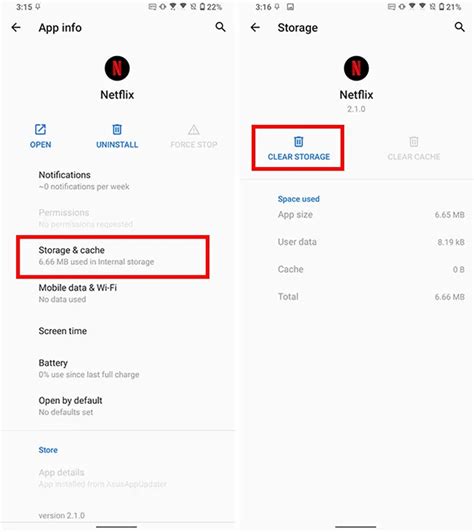
Task: Tap the CLEAR STORAGE button
Action: [298, 148]
